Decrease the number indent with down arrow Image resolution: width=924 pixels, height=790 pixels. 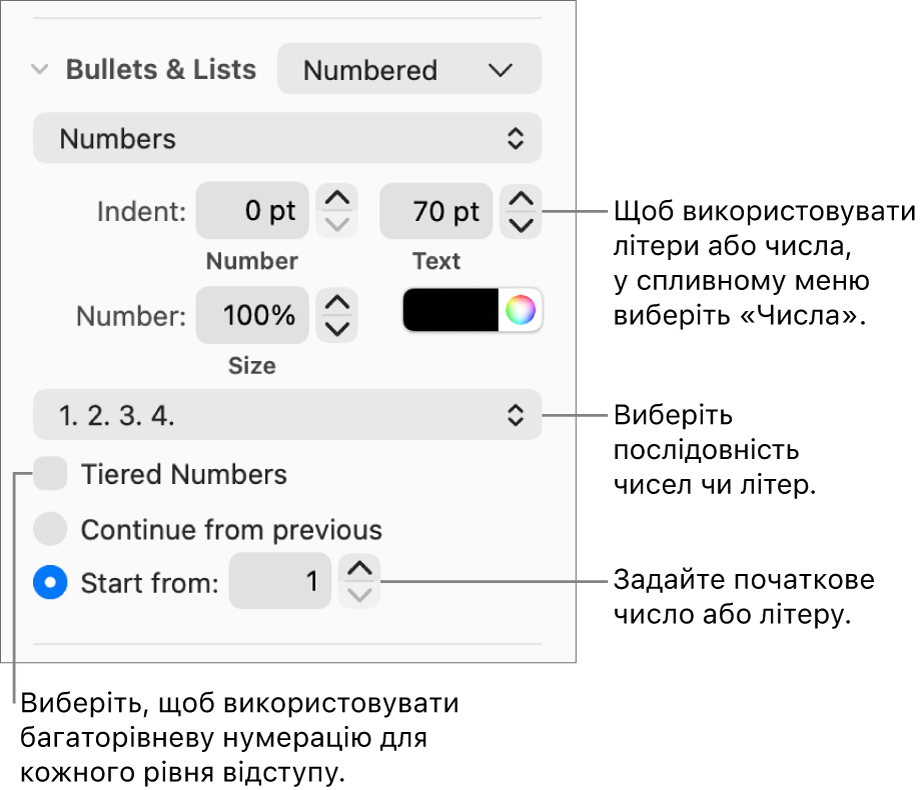point(338,224)
